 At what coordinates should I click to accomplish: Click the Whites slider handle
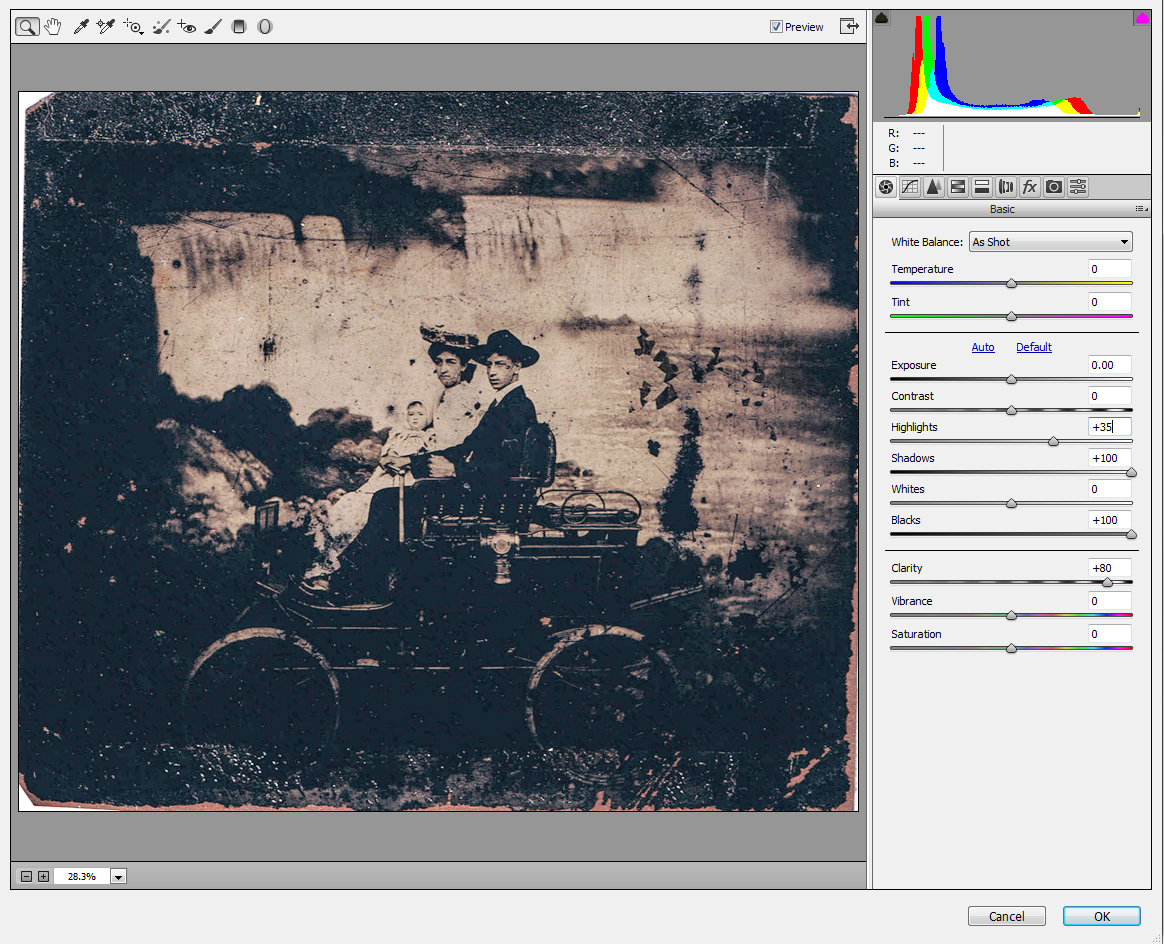click(x=1011, y=503)
